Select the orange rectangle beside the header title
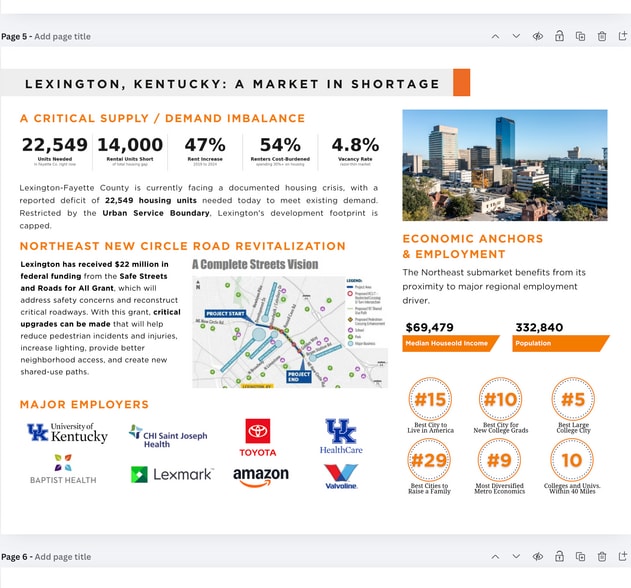 [461, 83]
